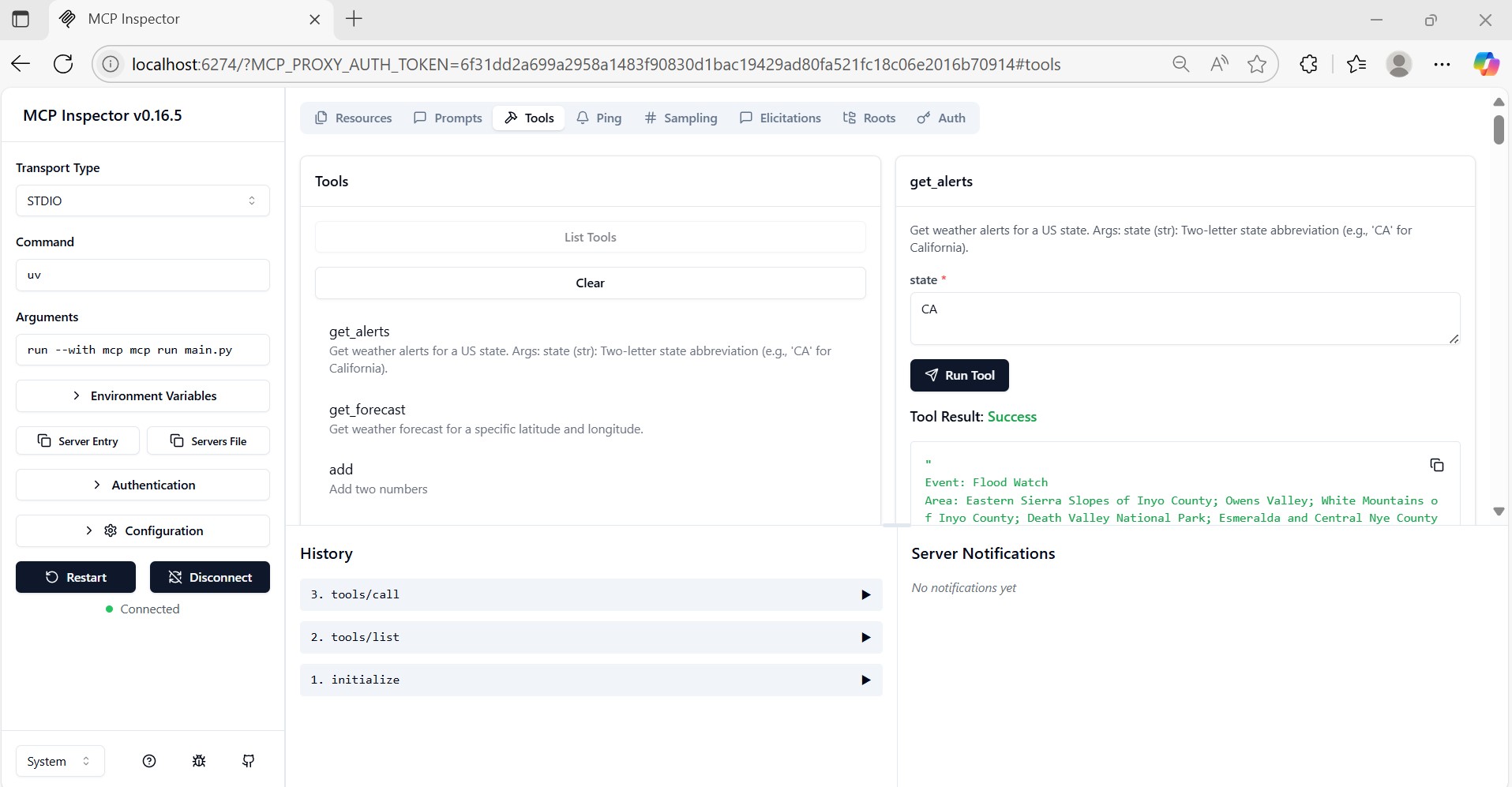Image resolution: width=1512 pixels, height=787 pixels.
Task: Copy the tool result output
Action: [x=1436, y=465]
